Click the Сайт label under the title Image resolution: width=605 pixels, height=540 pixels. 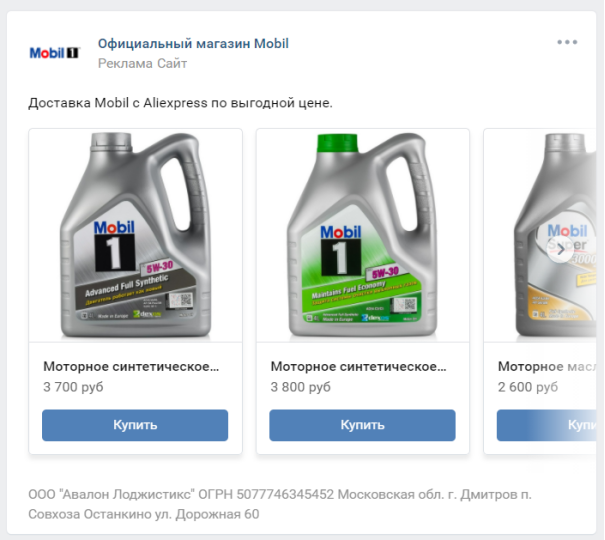(172, 63)
